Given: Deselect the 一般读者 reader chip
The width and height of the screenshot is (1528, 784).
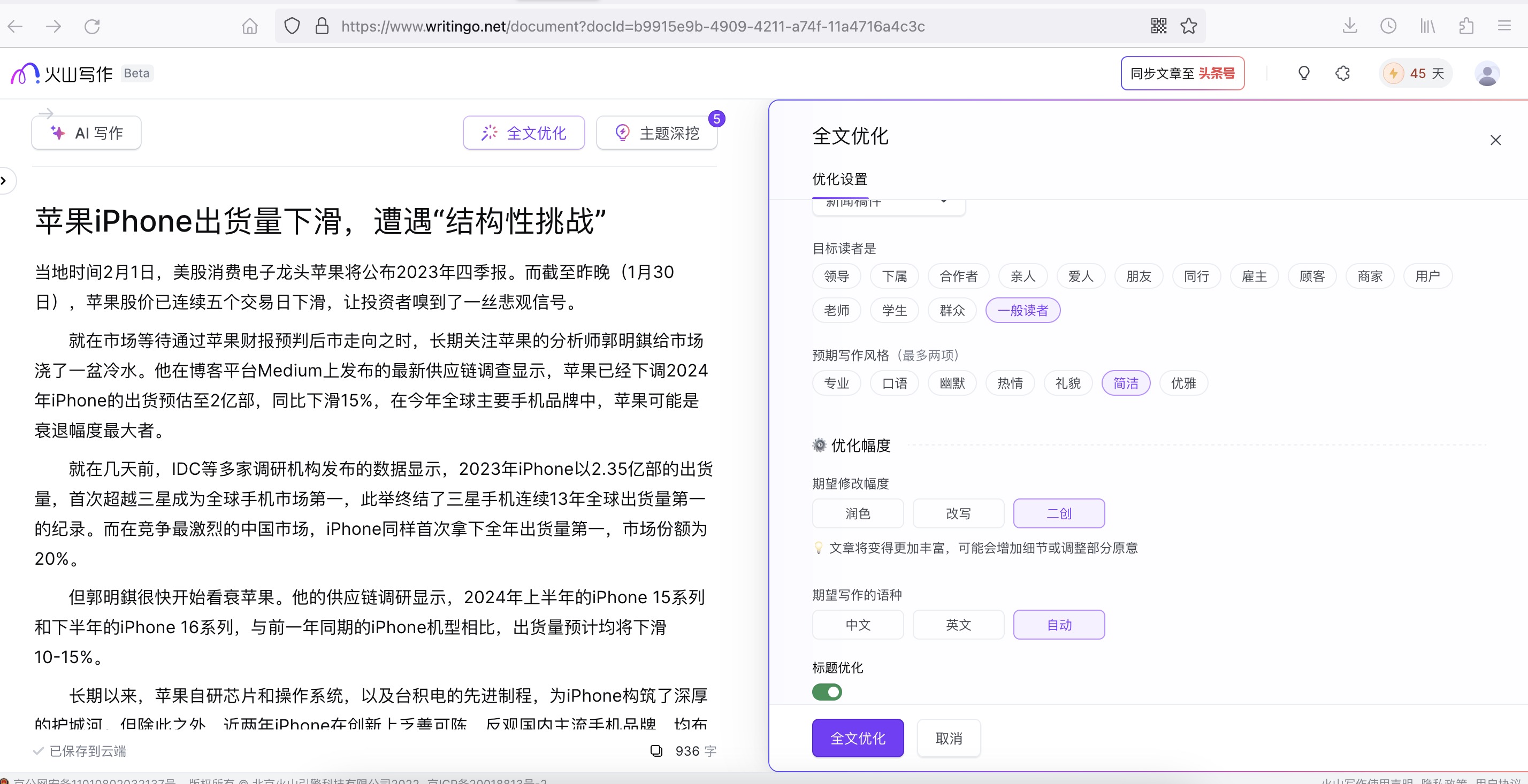Looking at the screenshot, I should (x=1022, y=310).
